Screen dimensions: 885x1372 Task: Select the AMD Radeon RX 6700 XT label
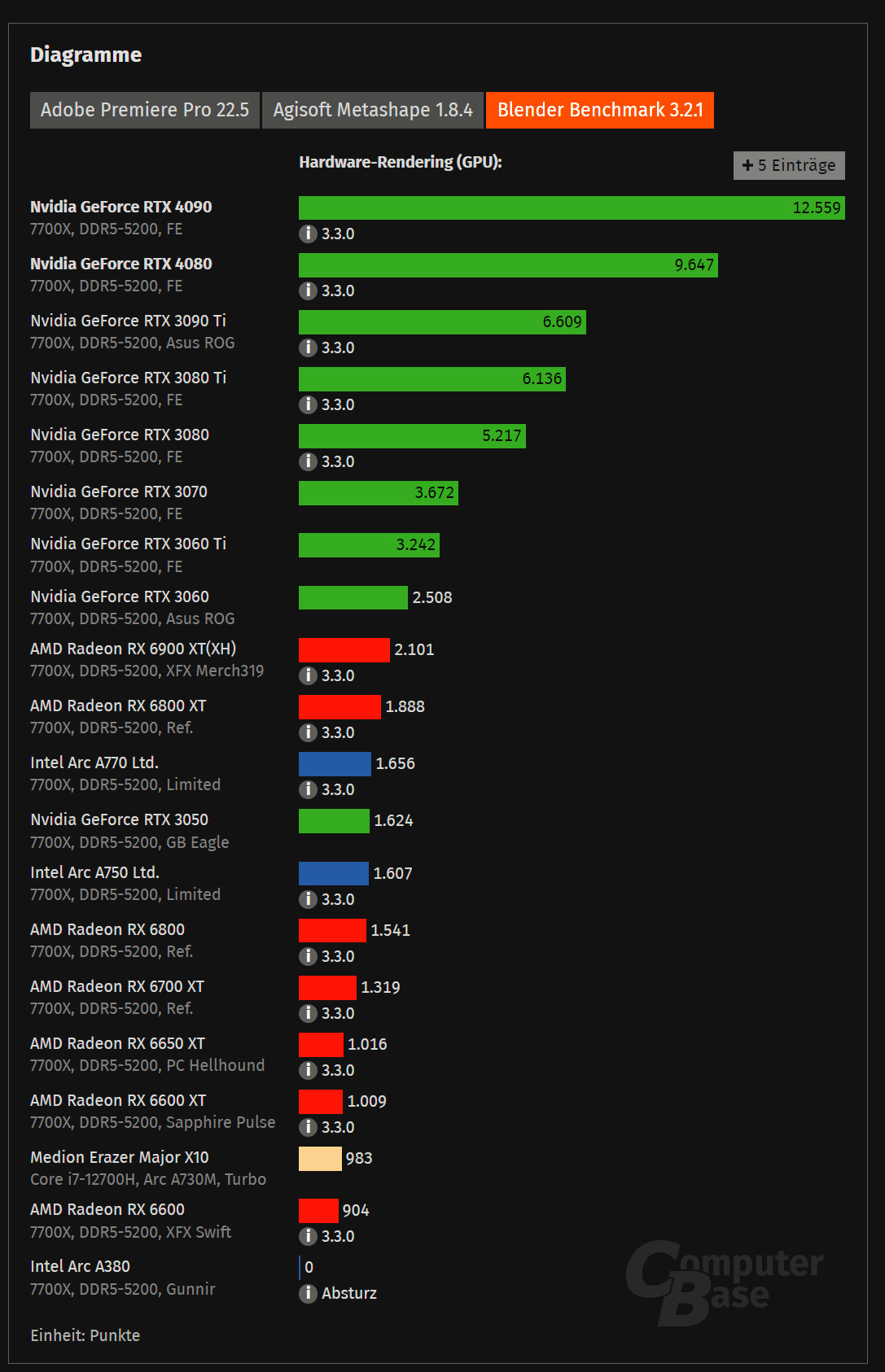tap(117, 986)
